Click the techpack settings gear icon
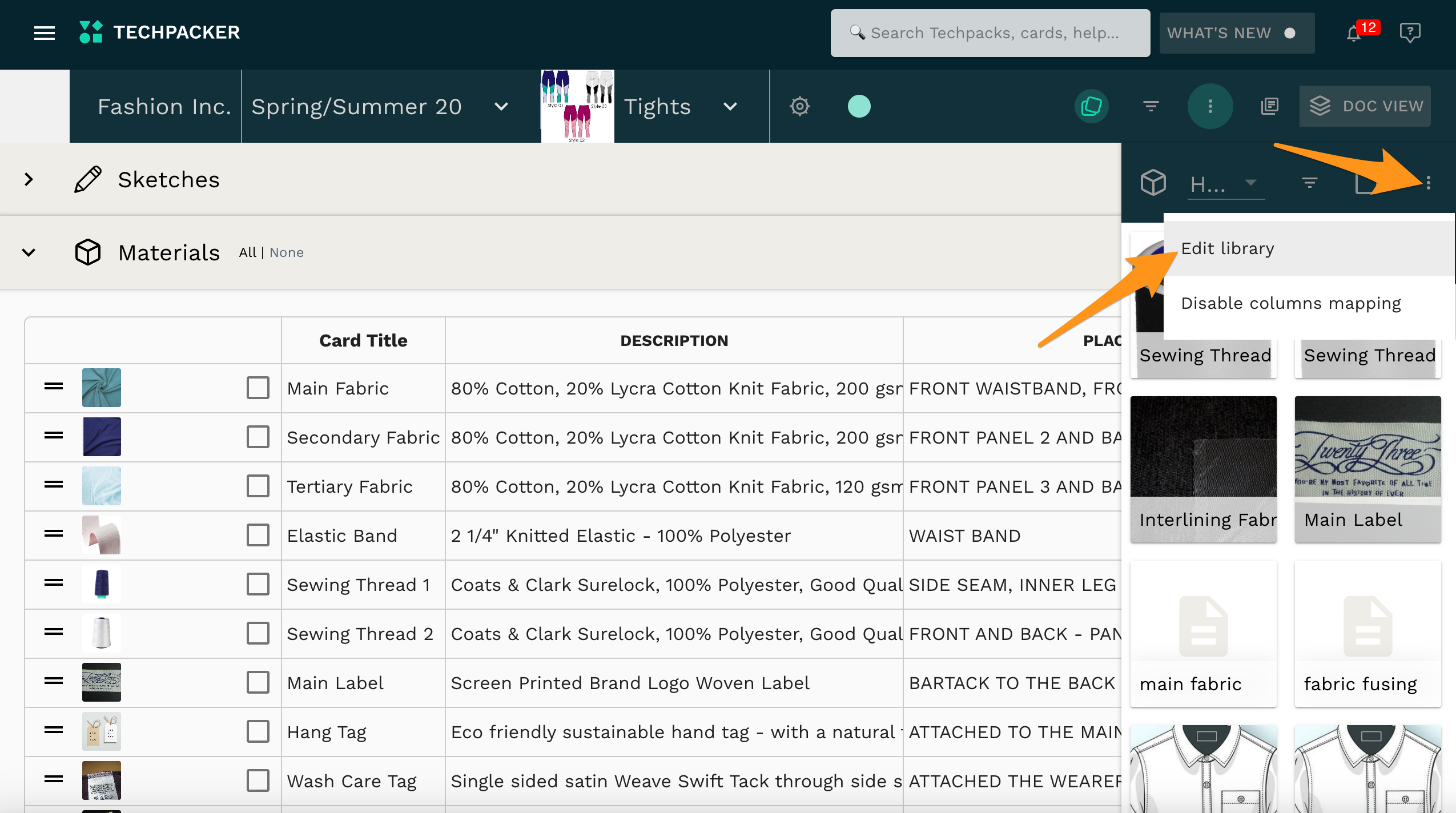 point(800,106)
